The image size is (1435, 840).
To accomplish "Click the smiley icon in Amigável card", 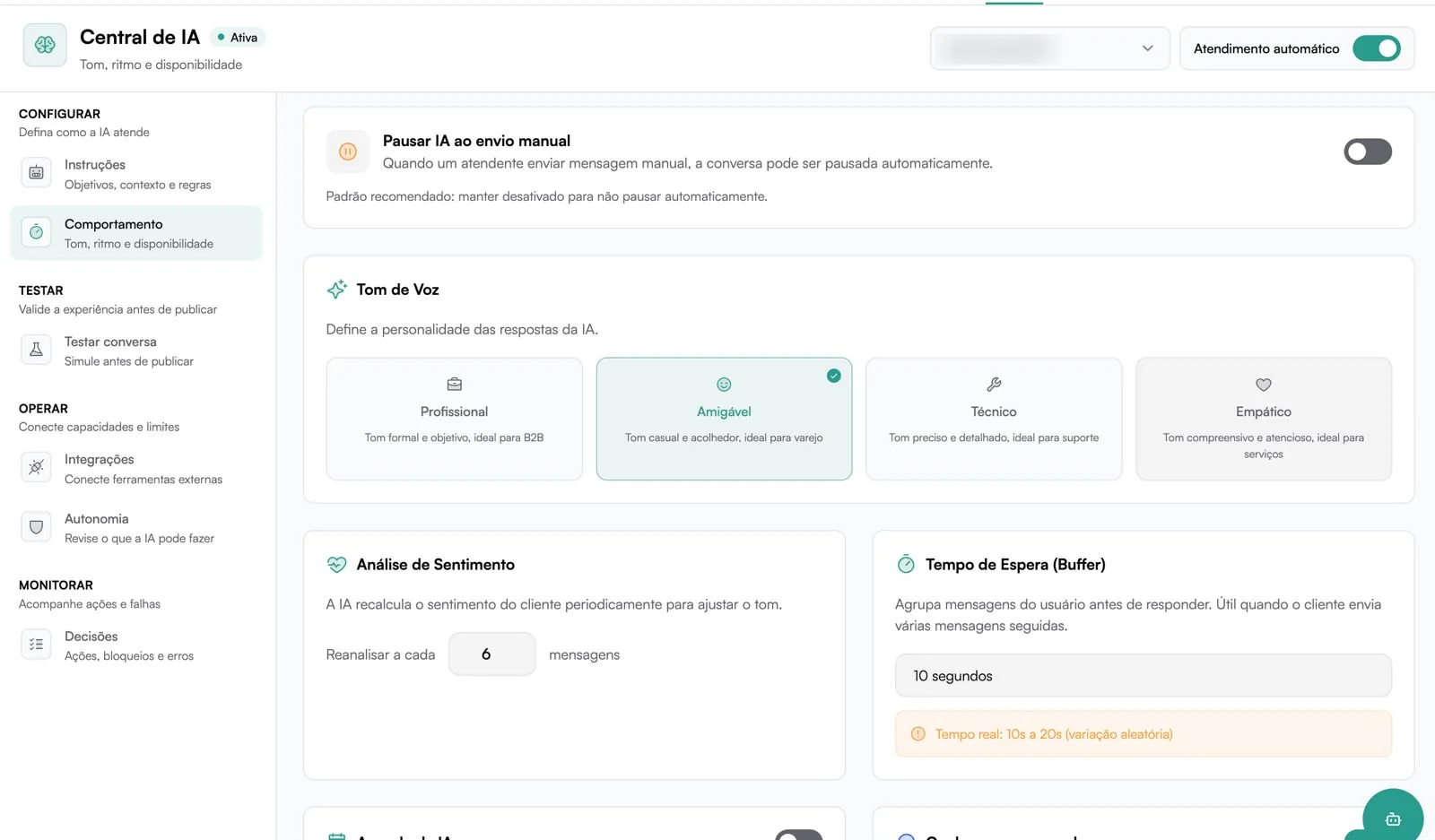I will (x=724, y=385).
